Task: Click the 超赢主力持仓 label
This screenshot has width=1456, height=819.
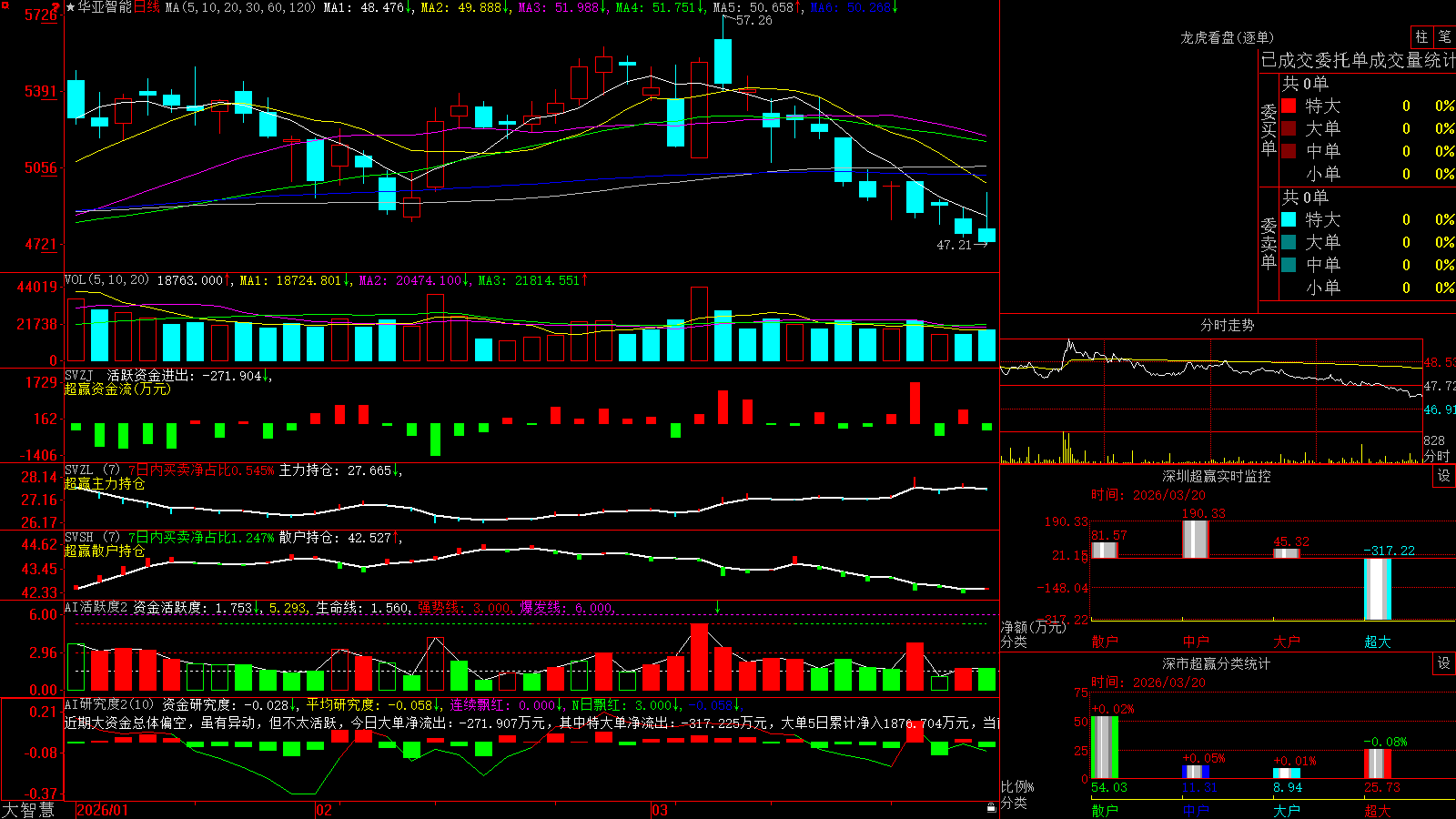Action: click(105, 483)
